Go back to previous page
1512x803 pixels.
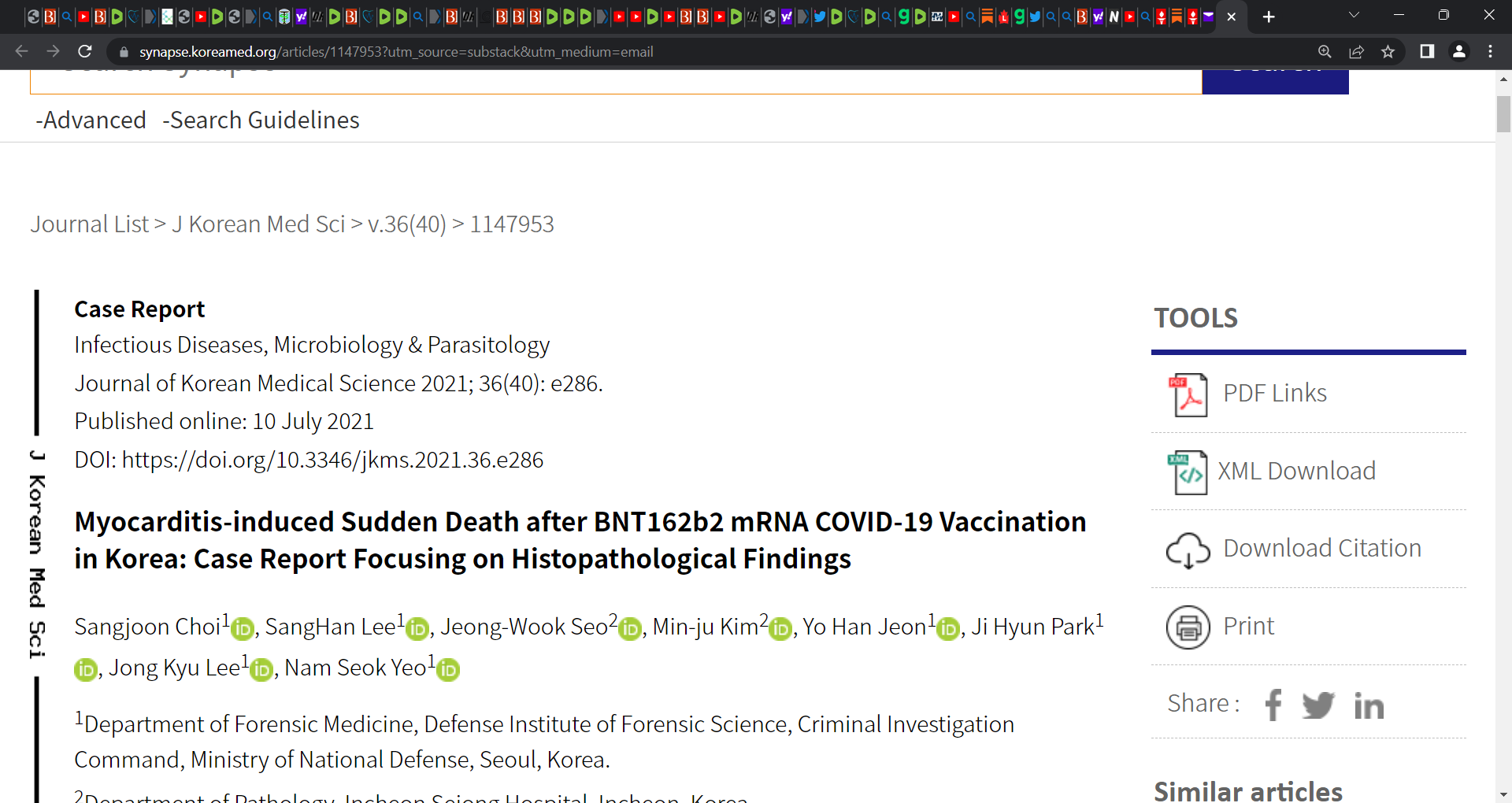tap(21, 51)
